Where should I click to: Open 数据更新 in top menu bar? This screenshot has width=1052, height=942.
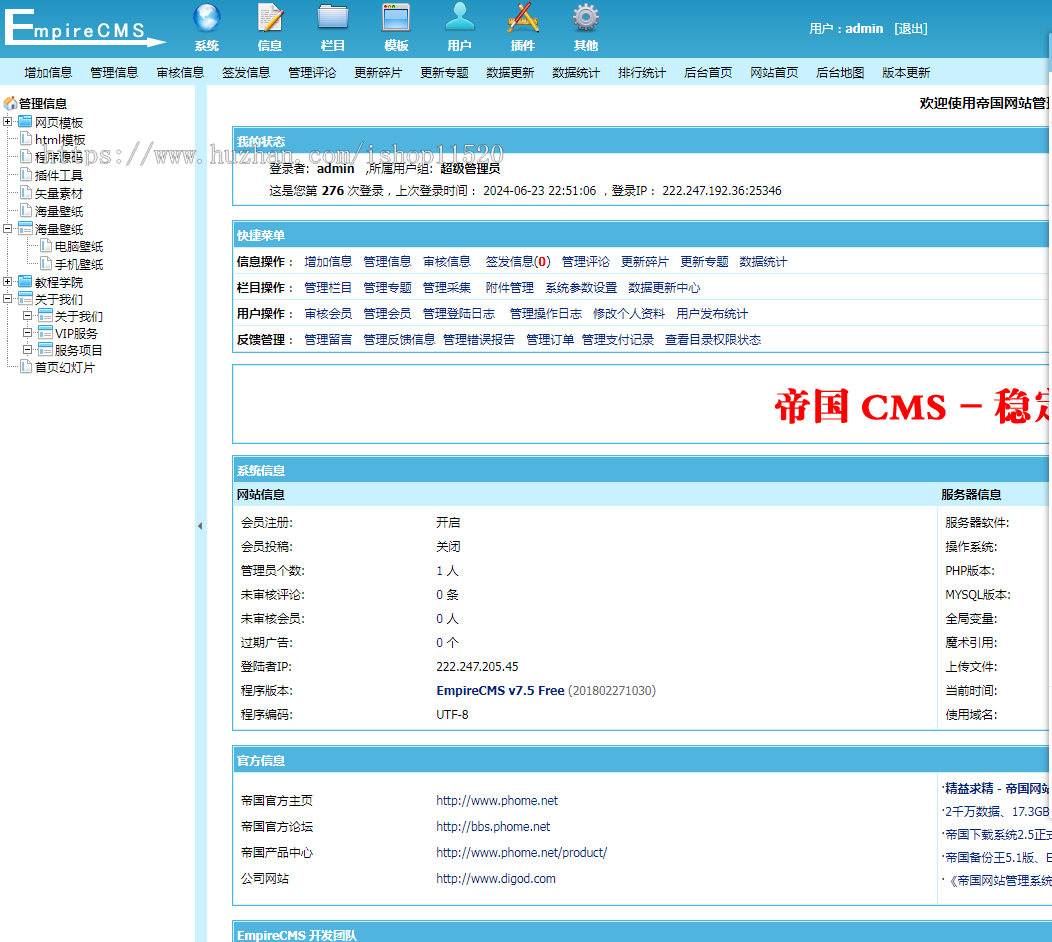(x=510, y=72)
